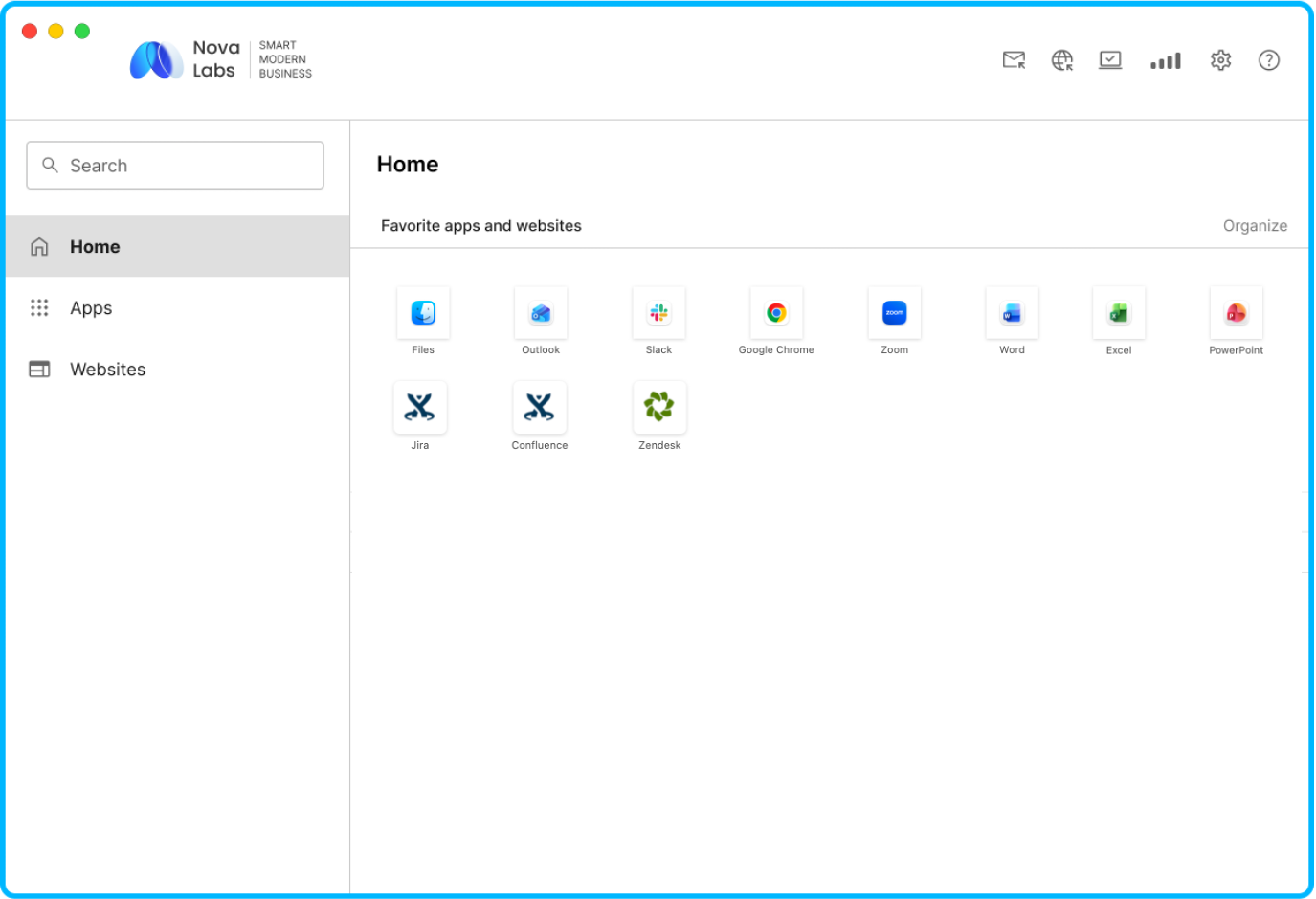
Task: Close the window with red button
Action: click(x=30, y=32)
